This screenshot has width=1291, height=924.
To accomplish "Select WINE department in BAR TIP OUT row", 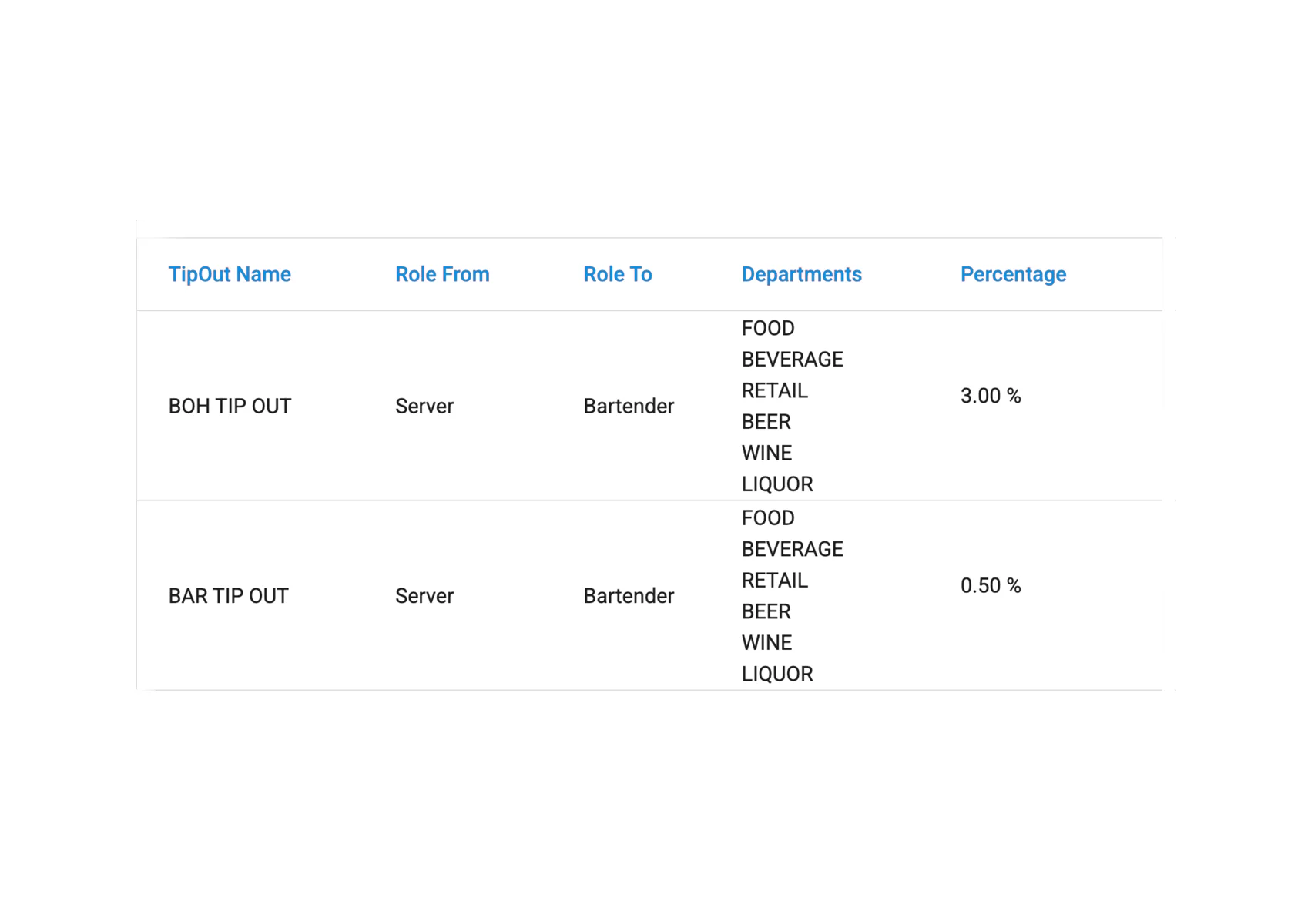I will [766, 643].
